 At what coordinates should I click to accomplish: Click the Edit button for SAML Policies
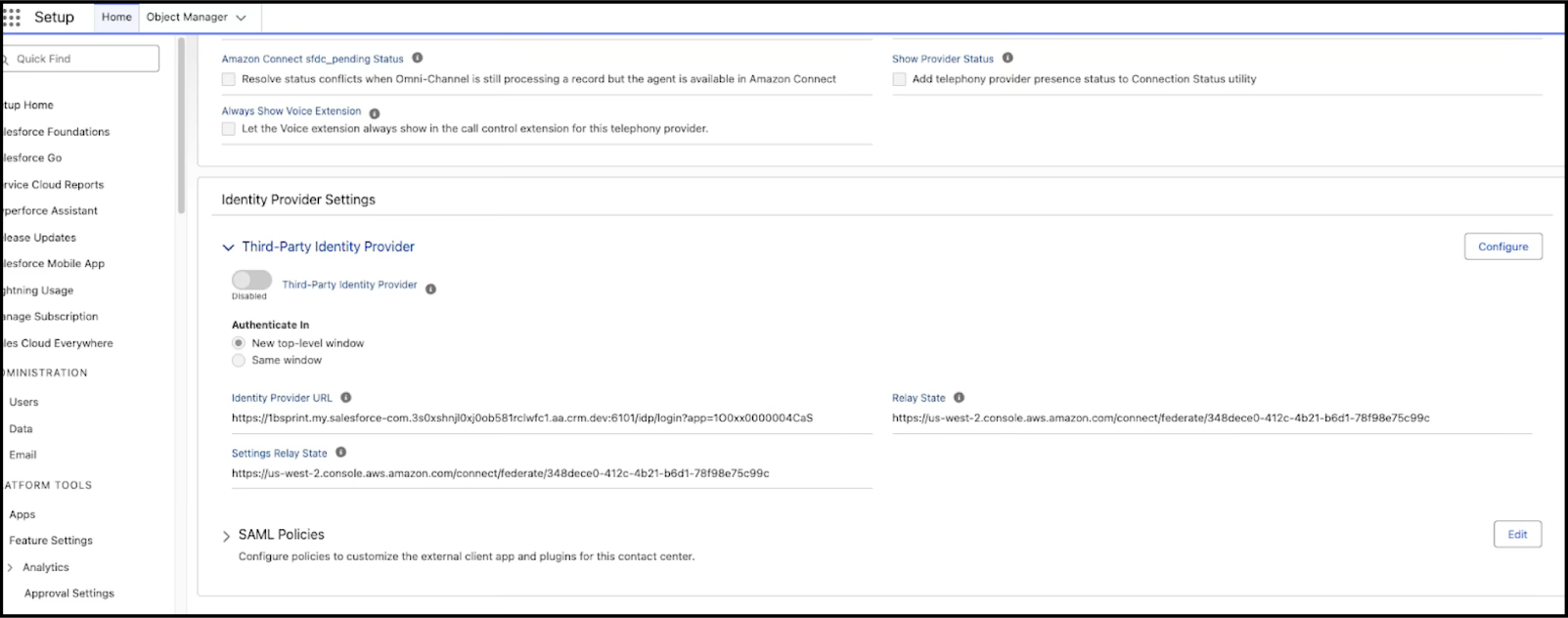click(x=1517, y=534)
